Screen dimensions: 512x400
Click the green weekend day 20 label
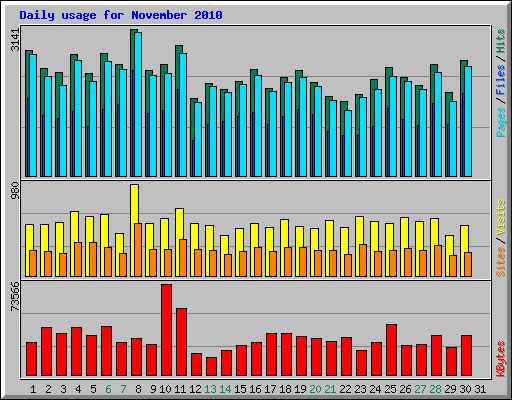[x=315, y=389]
